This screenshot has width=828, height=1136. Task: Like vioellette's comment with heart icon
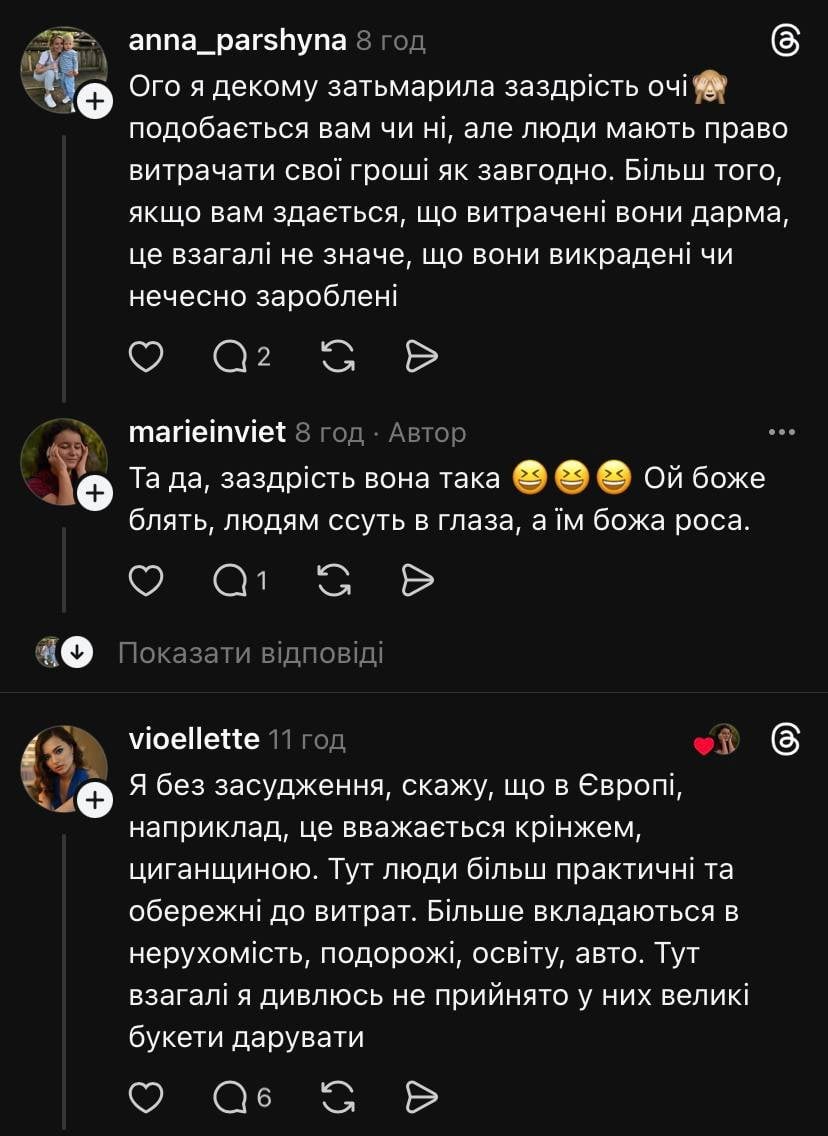pyautogui.click(x=147, y=1097)
